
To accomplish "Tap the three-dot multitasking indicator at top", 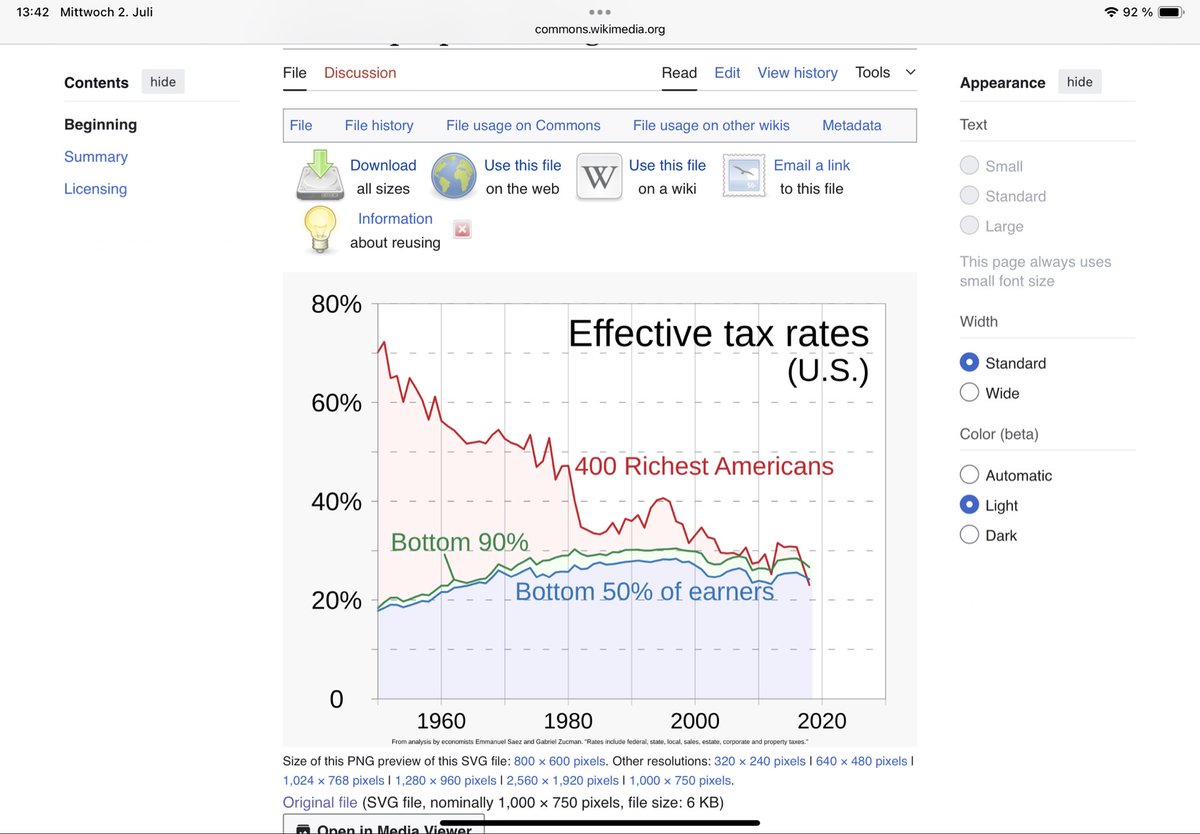I will point(600,12).
